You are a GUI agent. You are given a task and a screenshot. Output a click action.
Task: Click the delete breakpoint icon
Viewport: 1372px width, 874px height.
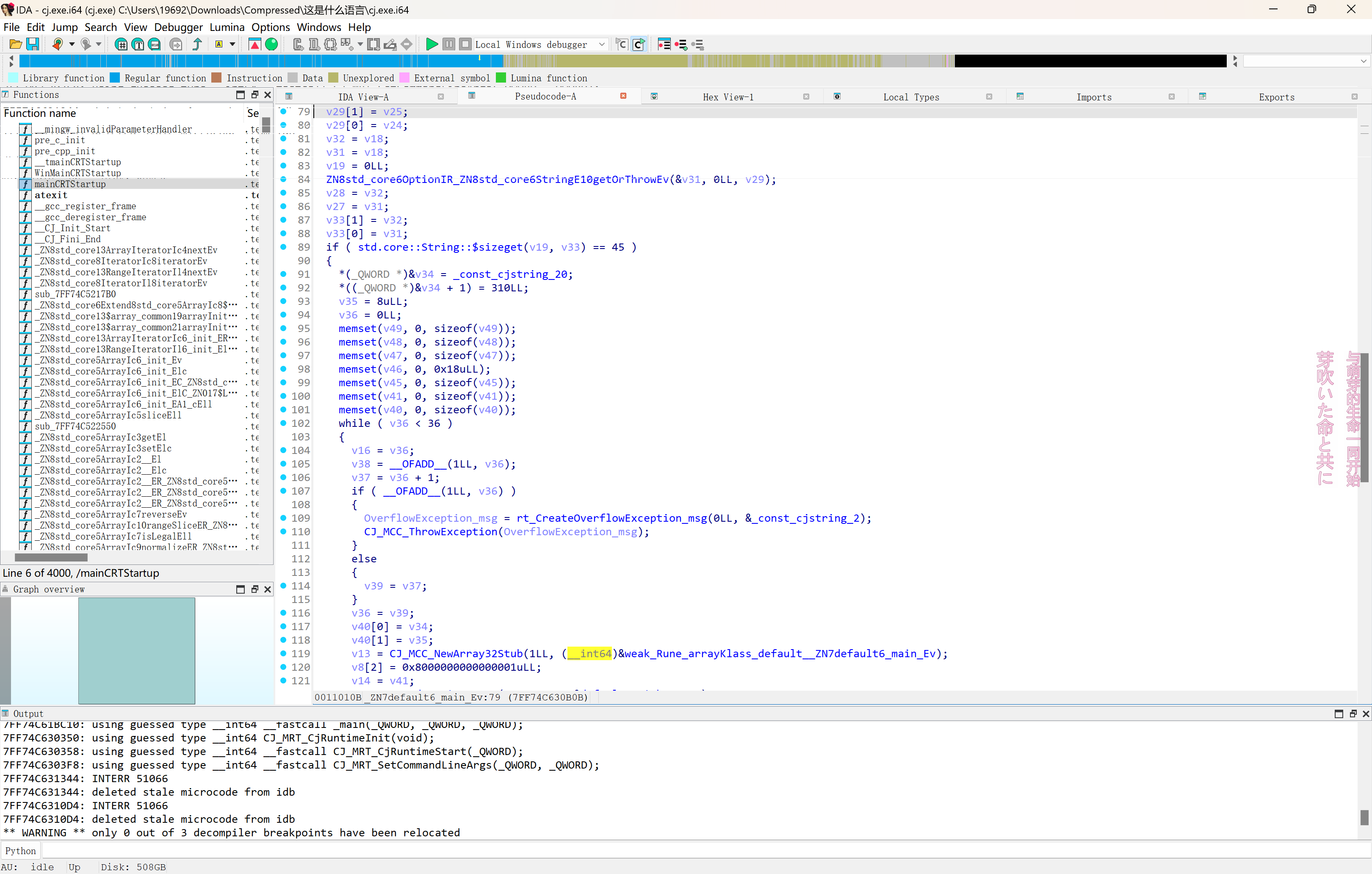click(x=697, y=44)
